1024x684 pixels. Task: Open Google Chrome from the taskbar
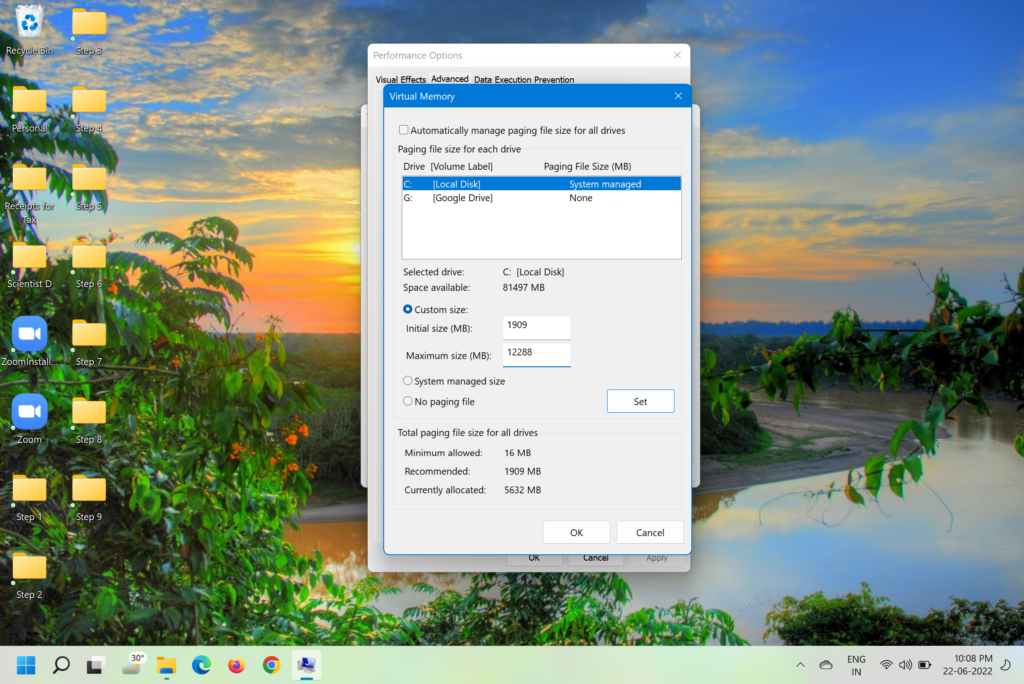pyautogui.click(x=271, y=665)
